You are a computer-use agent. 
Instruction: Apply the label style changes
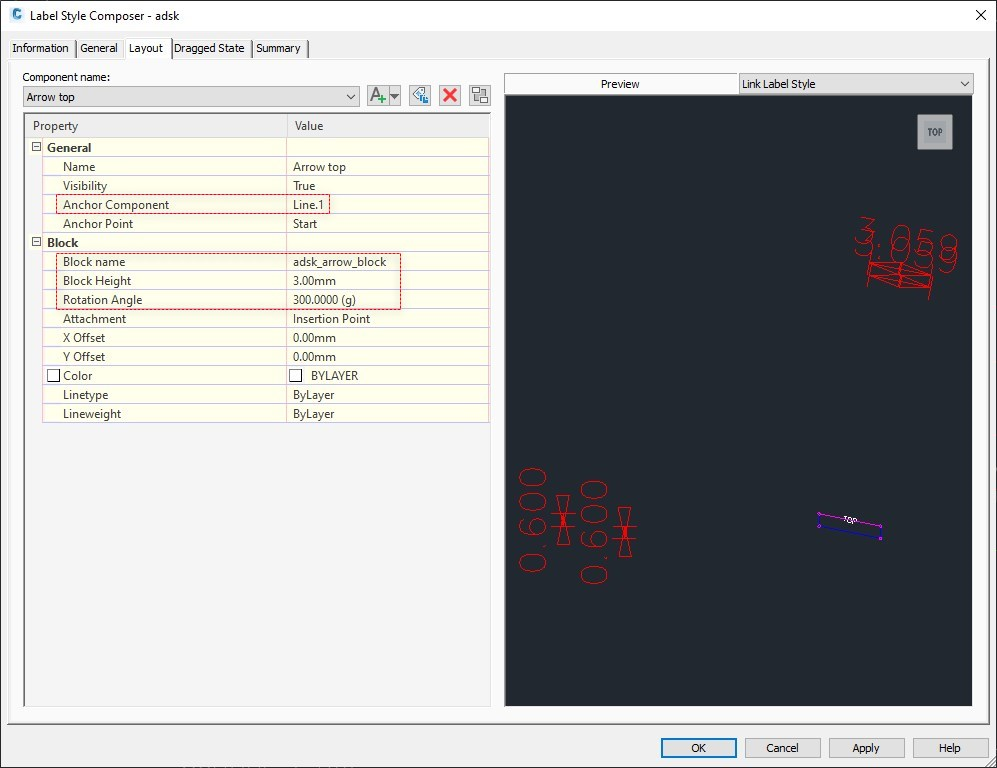pyautogui.click(x=865, y=747)
